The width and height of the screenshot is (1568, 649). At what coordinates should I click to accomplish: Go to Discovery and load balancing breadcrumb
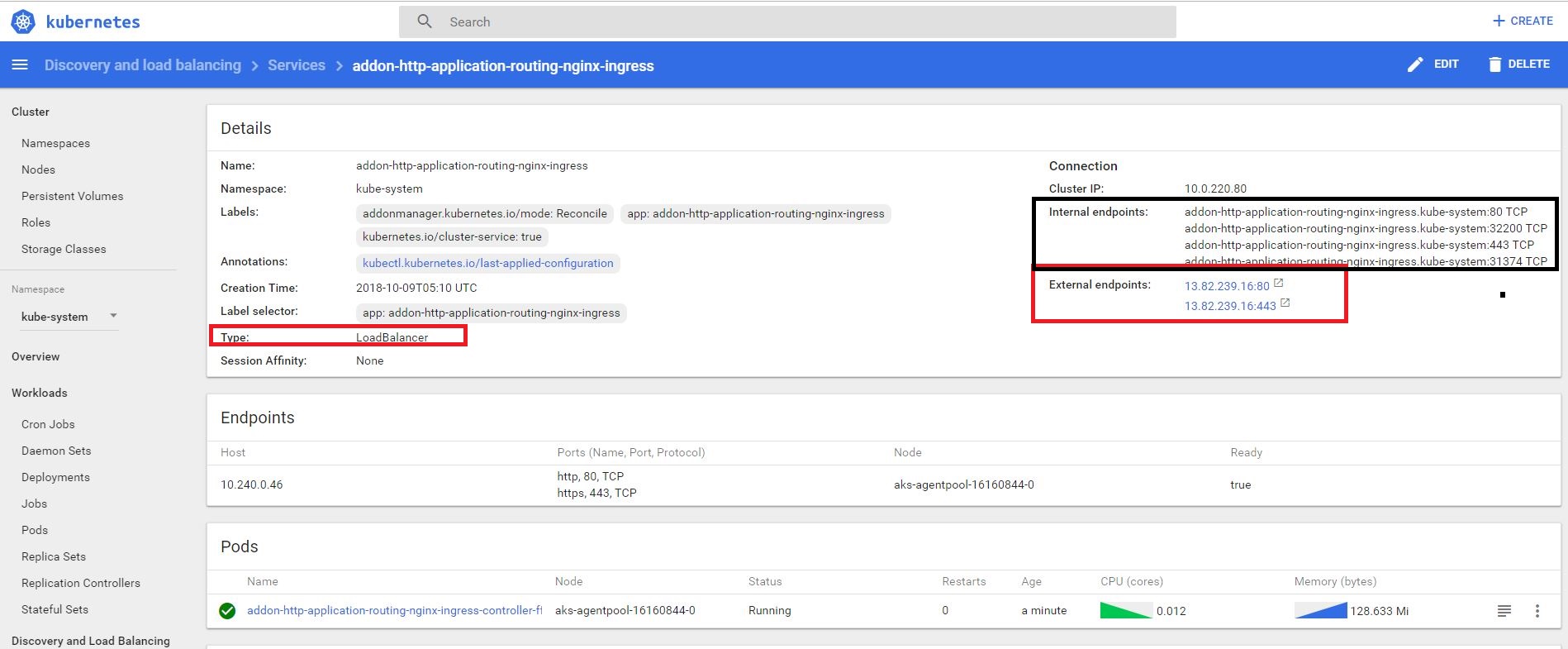[143, 65]
